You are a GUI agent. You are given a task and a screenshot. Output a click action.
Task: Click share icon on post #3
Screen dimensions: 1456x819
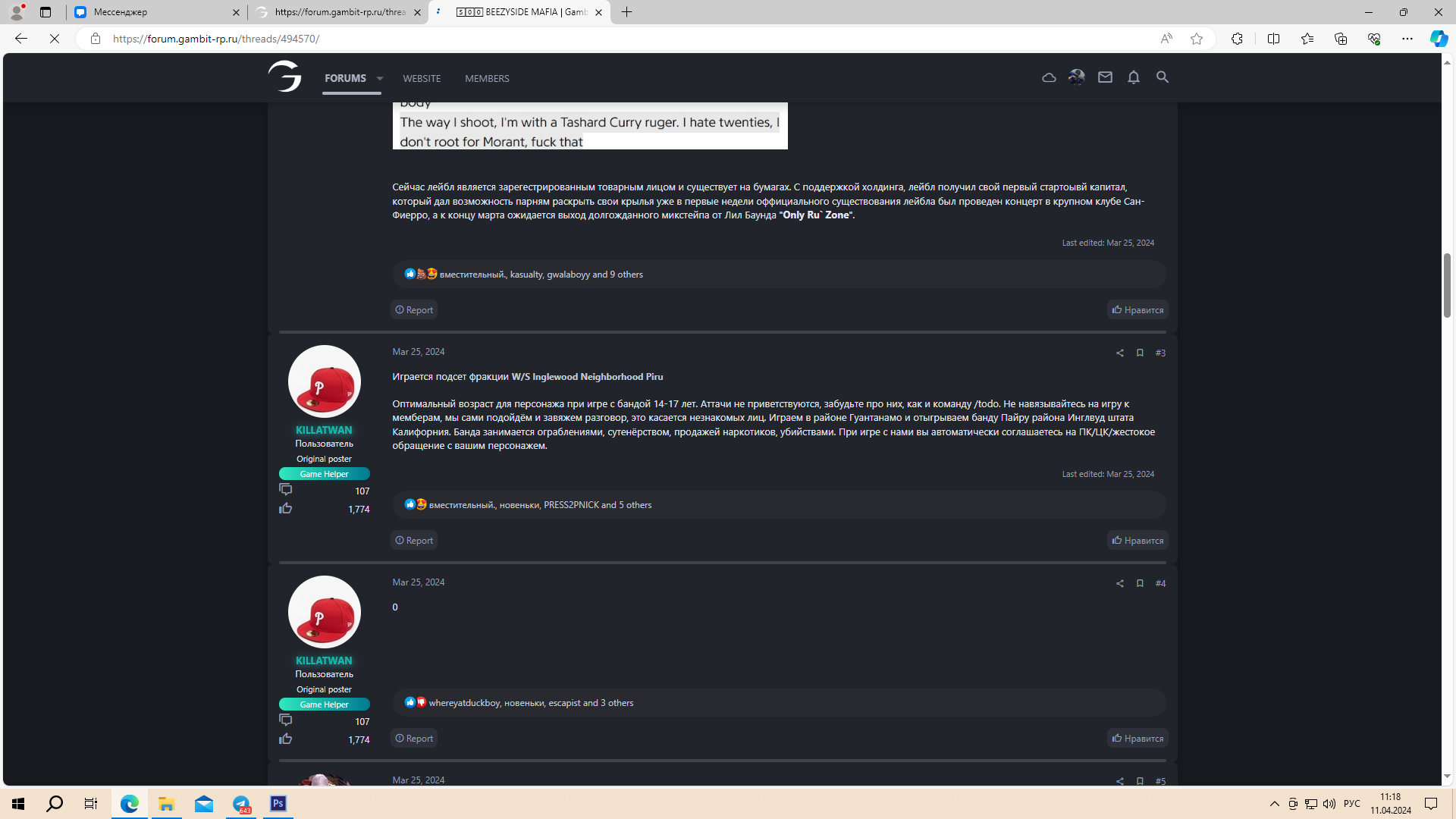(x=1119, y=353)
